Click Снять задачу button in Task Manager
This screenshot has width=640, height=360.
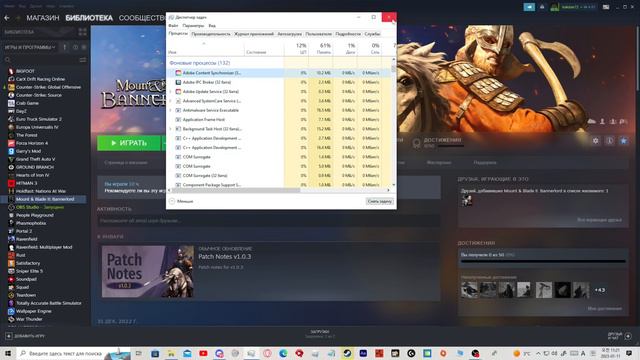380,201
